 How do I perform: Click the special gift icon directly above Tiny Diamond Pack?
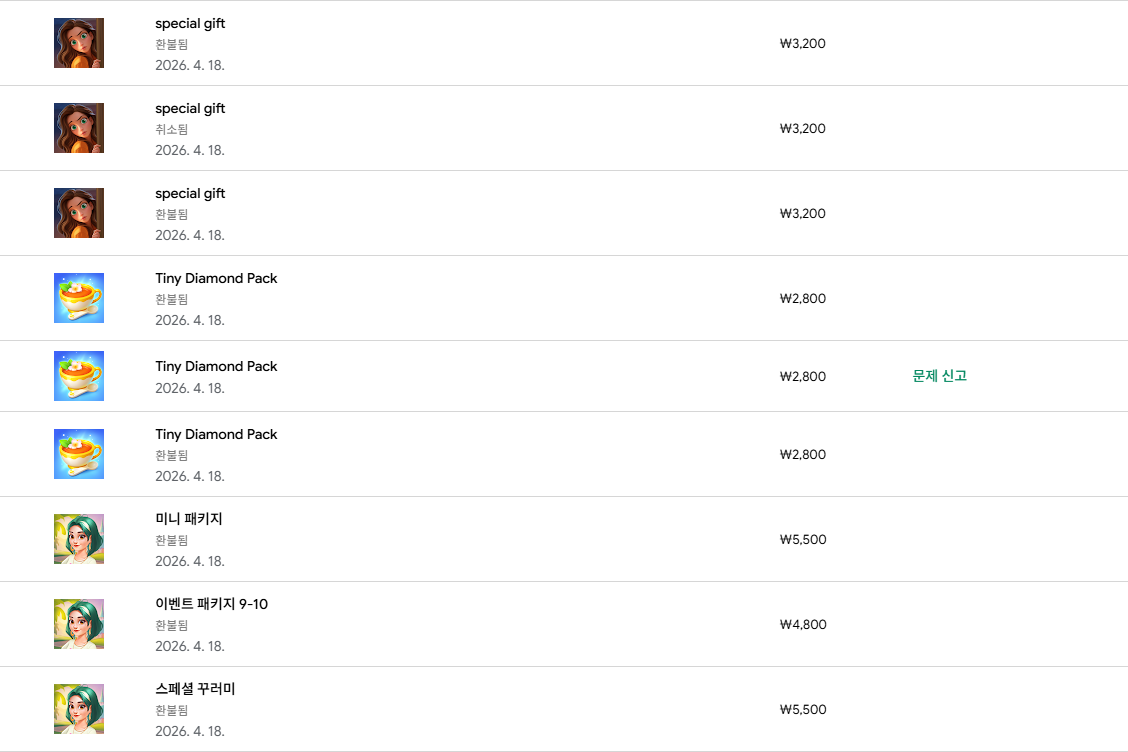point(79,213)
